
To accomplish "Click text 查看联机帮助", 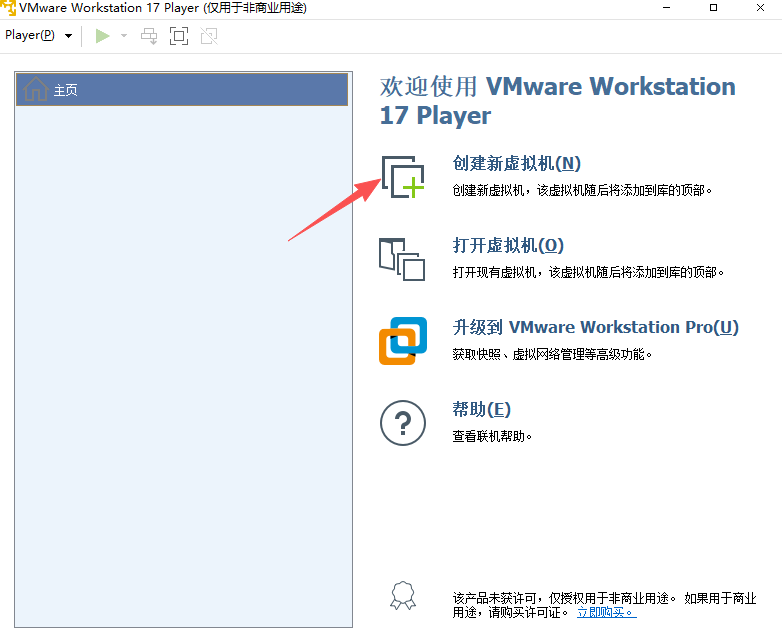I will pyautogui.click(x=492, y=436).
